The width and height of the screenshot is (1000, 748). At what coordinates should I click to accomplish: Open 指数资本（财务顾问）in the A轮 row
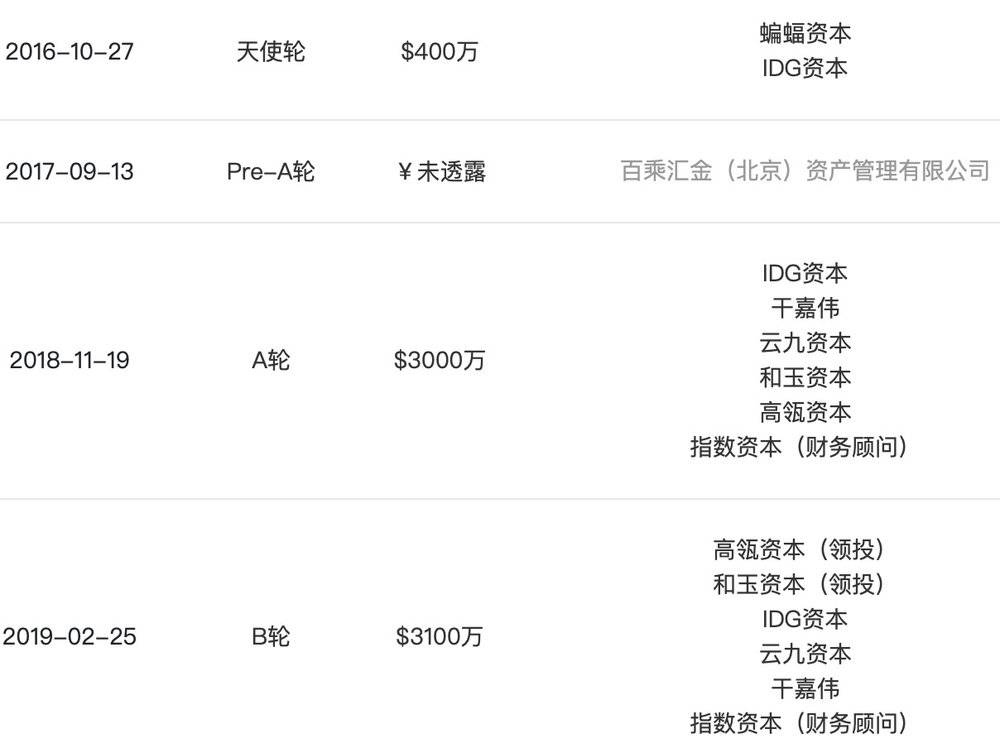tap(798, 447)
